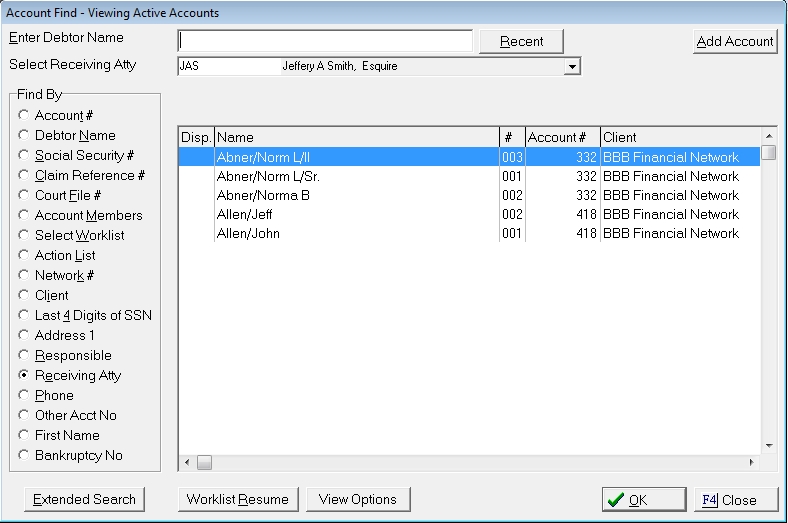
Task: Click the Enter Debtor Name text field
Action: (x=325, y=41)
